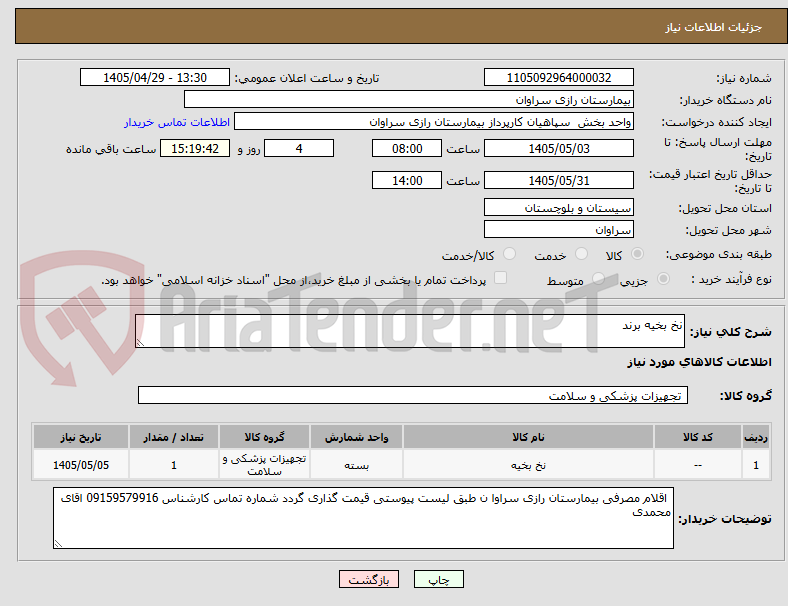Click the کد کالا column header
The image size is (788, 606).
(x=698, y=437)
